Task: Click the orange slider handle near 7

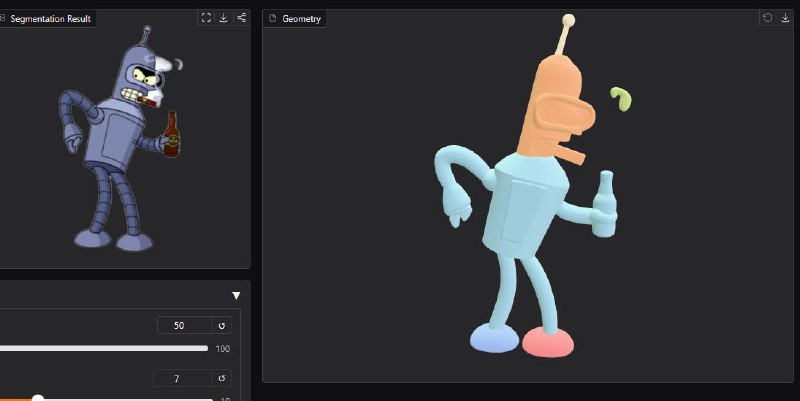Action: point(38,399)
